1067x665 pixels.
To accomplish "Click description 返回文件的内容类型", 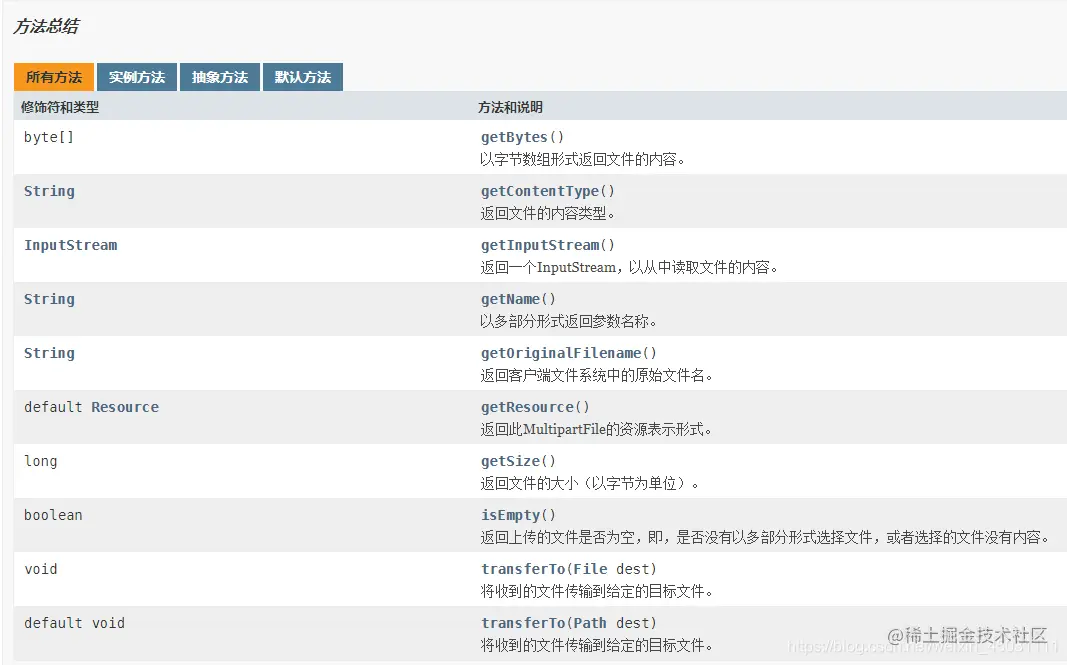I will 548,213.
